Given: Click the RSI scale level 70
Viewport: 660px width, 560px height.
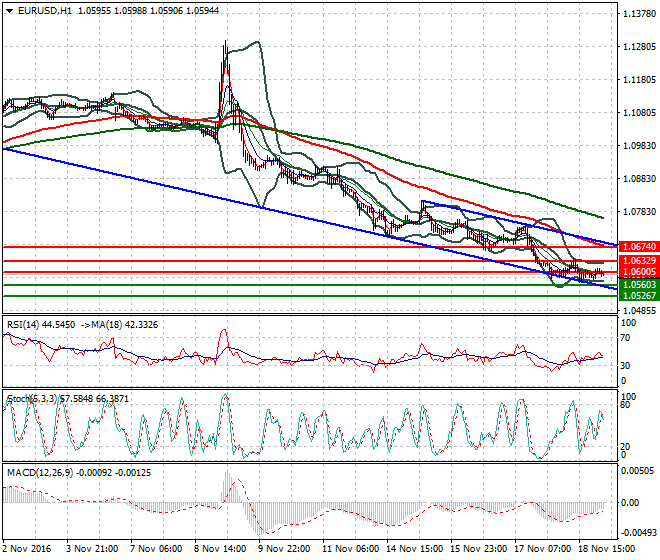Looking at the screenshot, I should coord(625,338).
